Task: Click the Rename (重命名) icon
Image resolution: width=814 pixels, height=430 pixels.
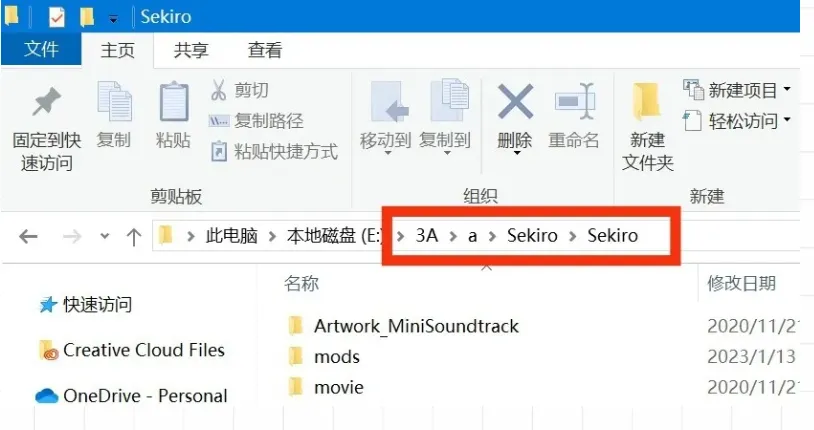Action: (574, 102)
